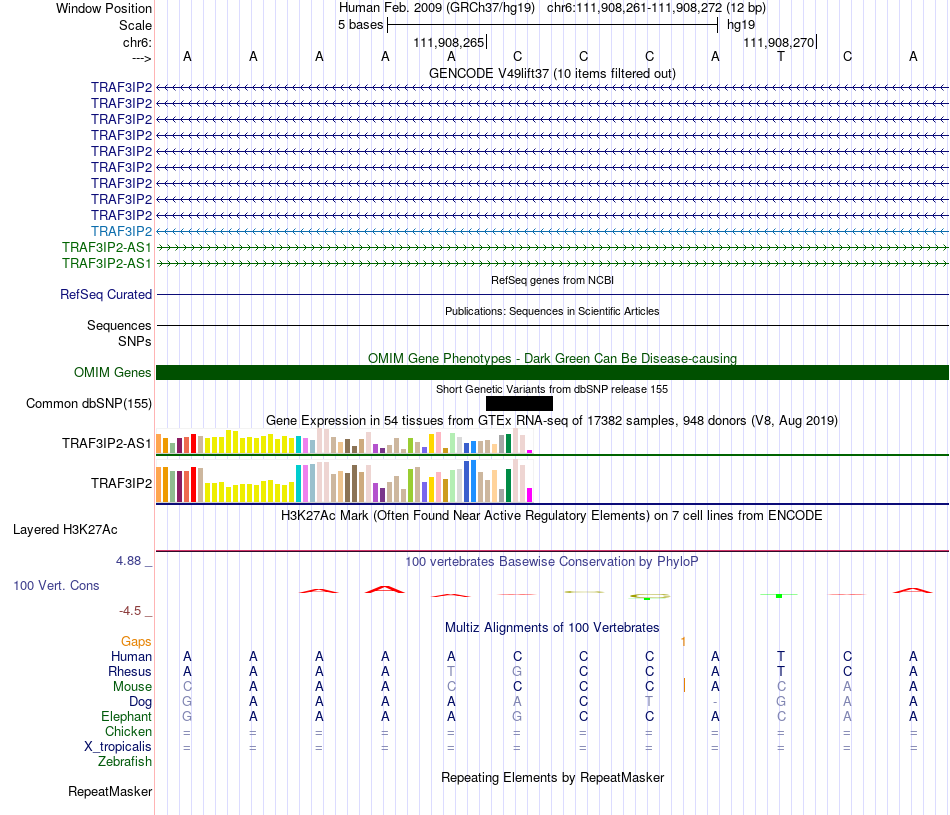Select the Dog alignment row label

tap(140, 702)
